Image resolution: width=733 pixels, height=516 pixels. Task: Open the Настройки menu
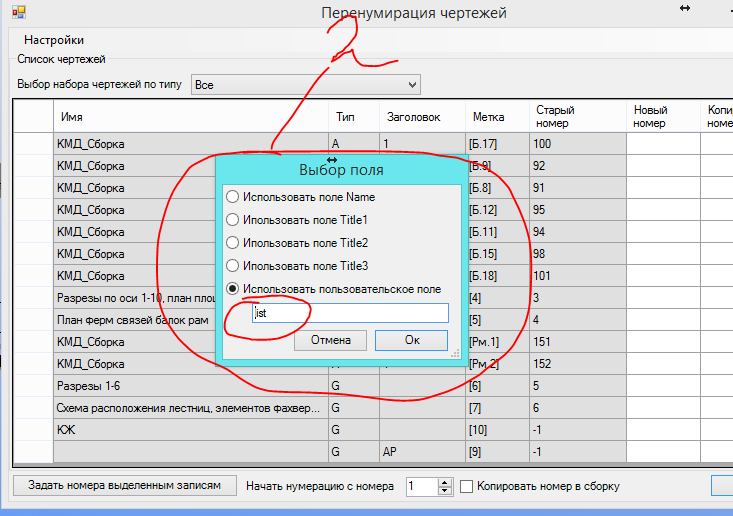coord(54,41)
